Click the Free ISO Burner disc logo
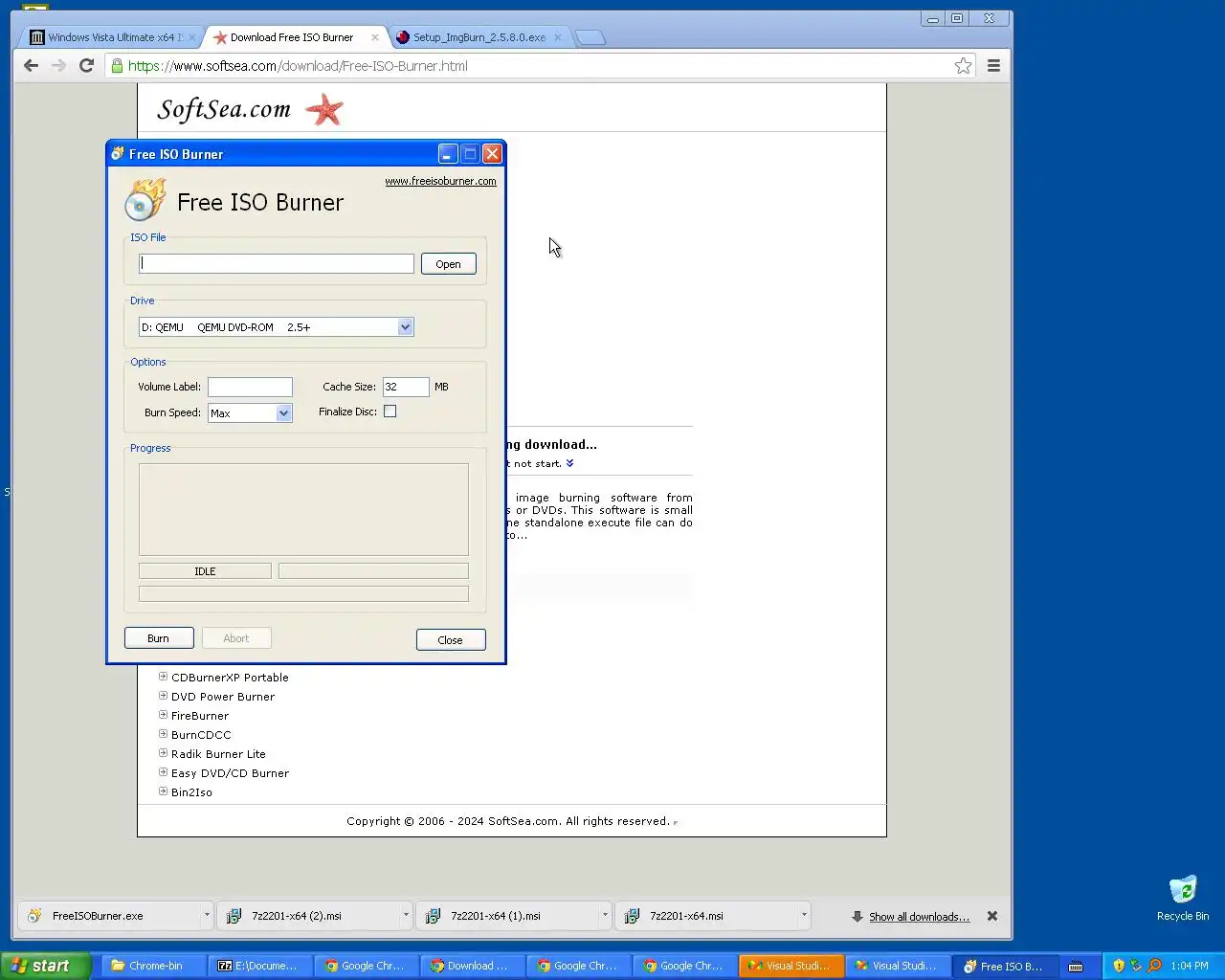This screenshot has width=1225, height=980. click(x=145, y=201)
